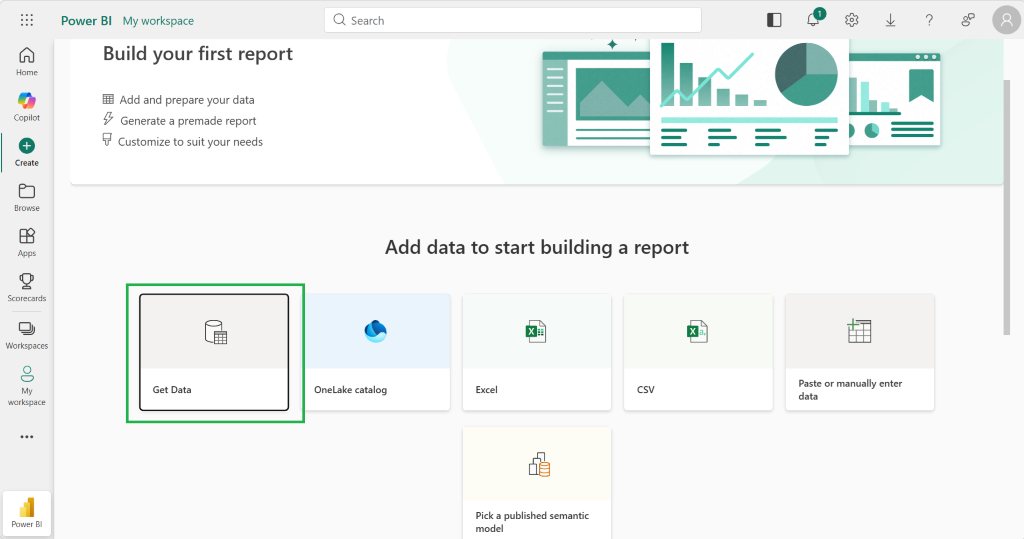
Task: Select Paste or manually enter data tile
Action: (x=859, y=352)
